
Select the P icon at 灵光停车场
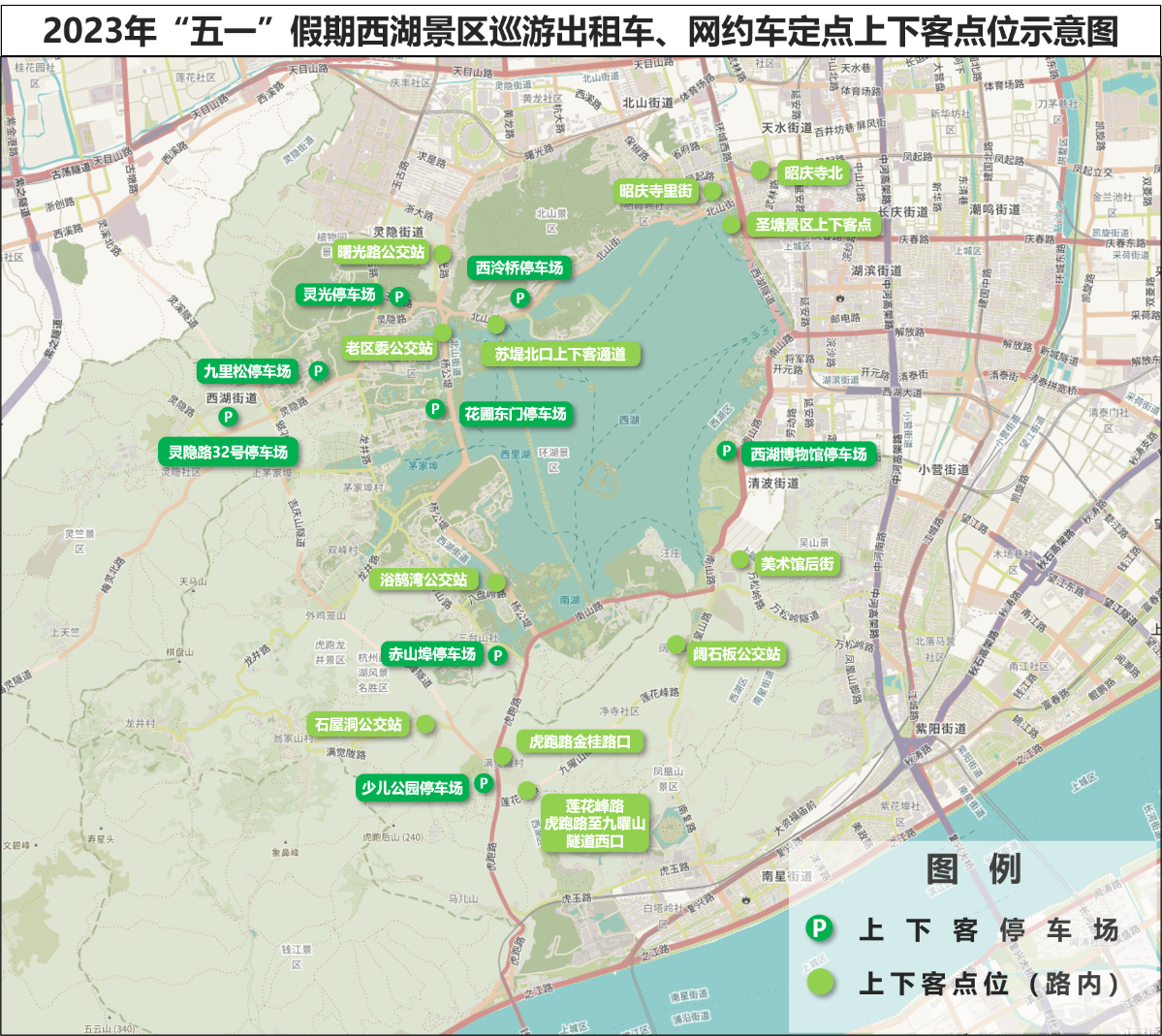point(399,297)
